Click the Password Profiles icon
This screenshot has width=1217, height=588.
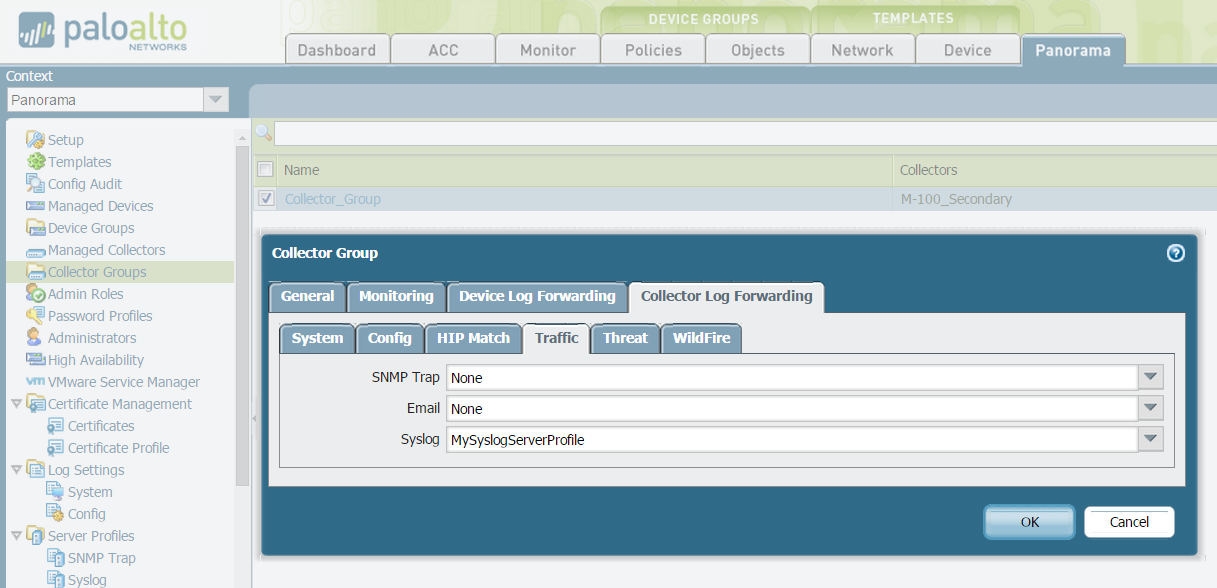click(x=36, y=316)
